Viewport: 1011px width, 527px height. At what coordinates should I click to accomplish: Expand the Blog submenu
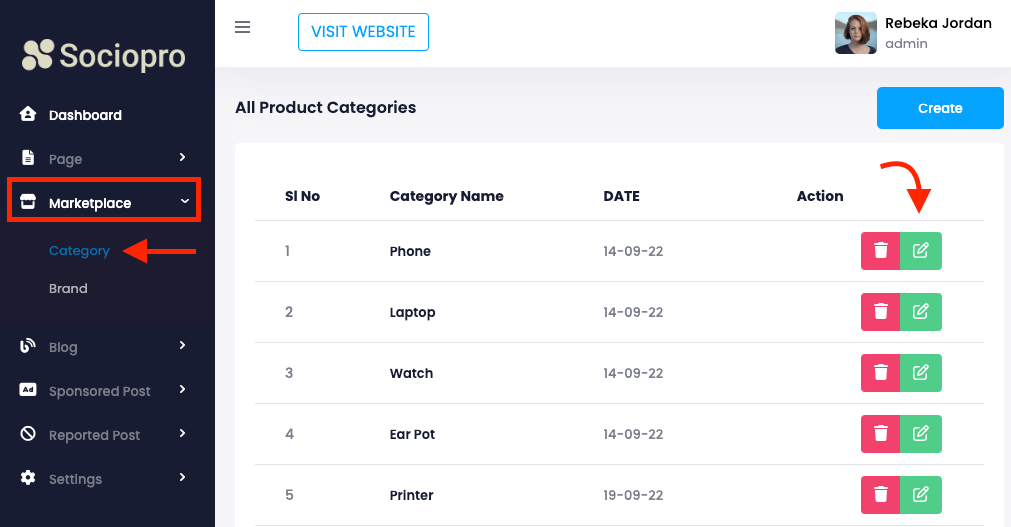coord(182,345)
